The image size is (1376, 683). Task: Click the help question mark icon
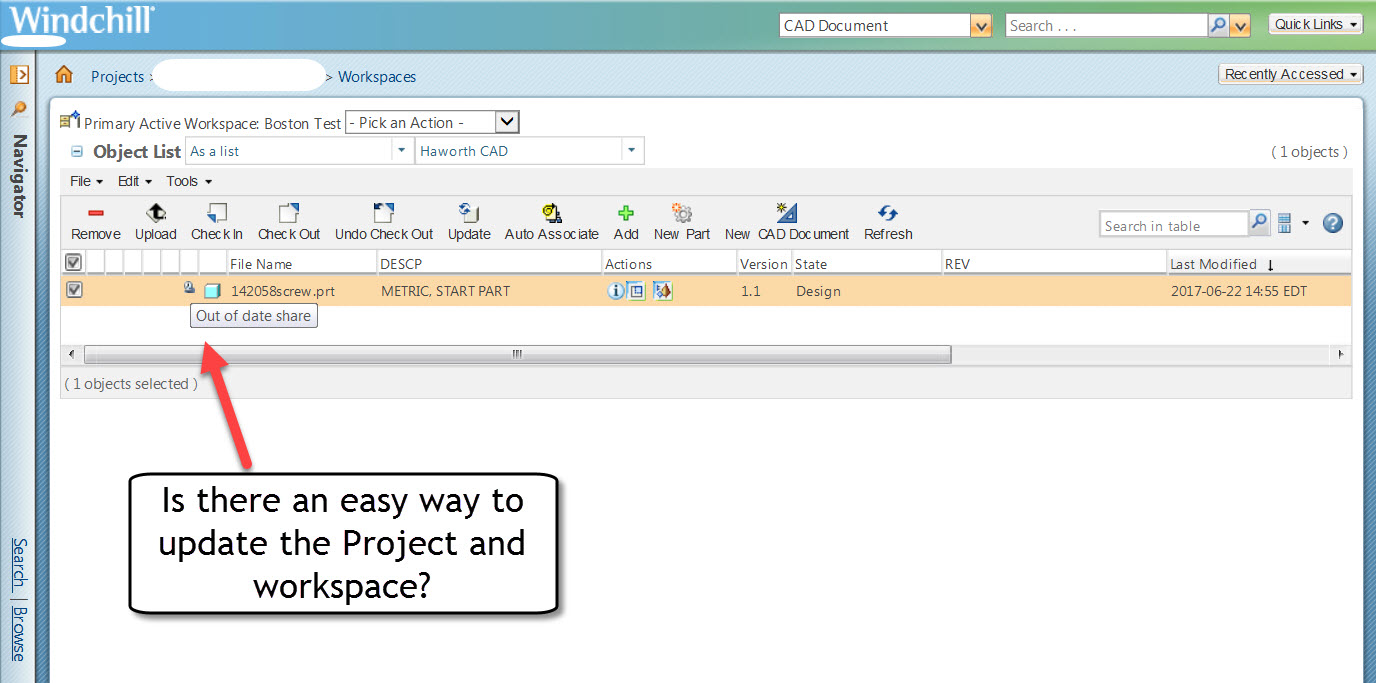[1332, 223]
